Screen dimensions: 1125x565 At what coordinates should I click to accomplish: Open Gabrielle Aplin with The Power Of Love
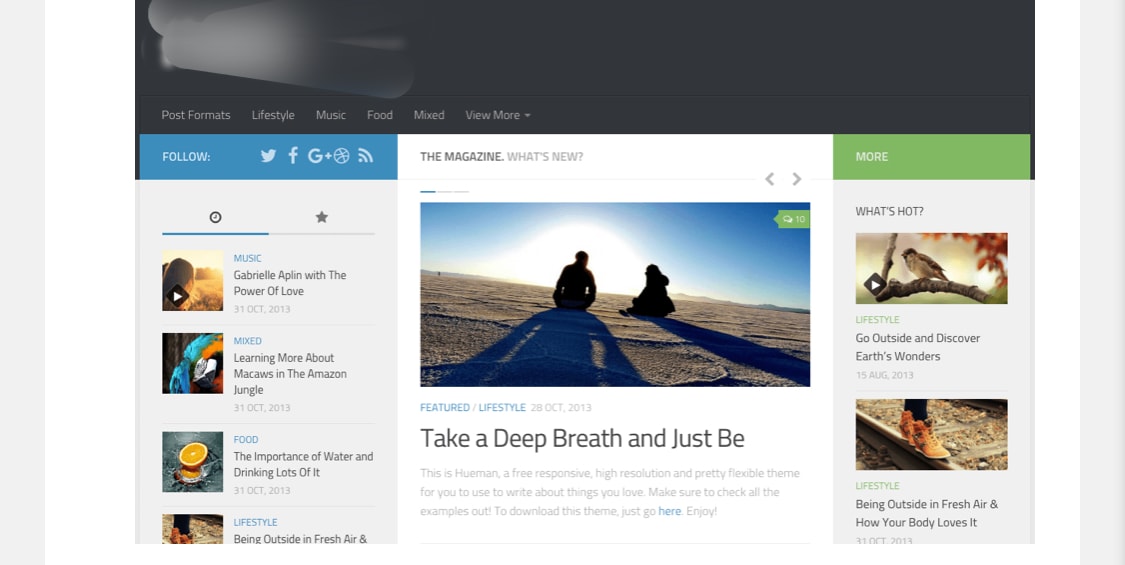(x=290, y=283)
